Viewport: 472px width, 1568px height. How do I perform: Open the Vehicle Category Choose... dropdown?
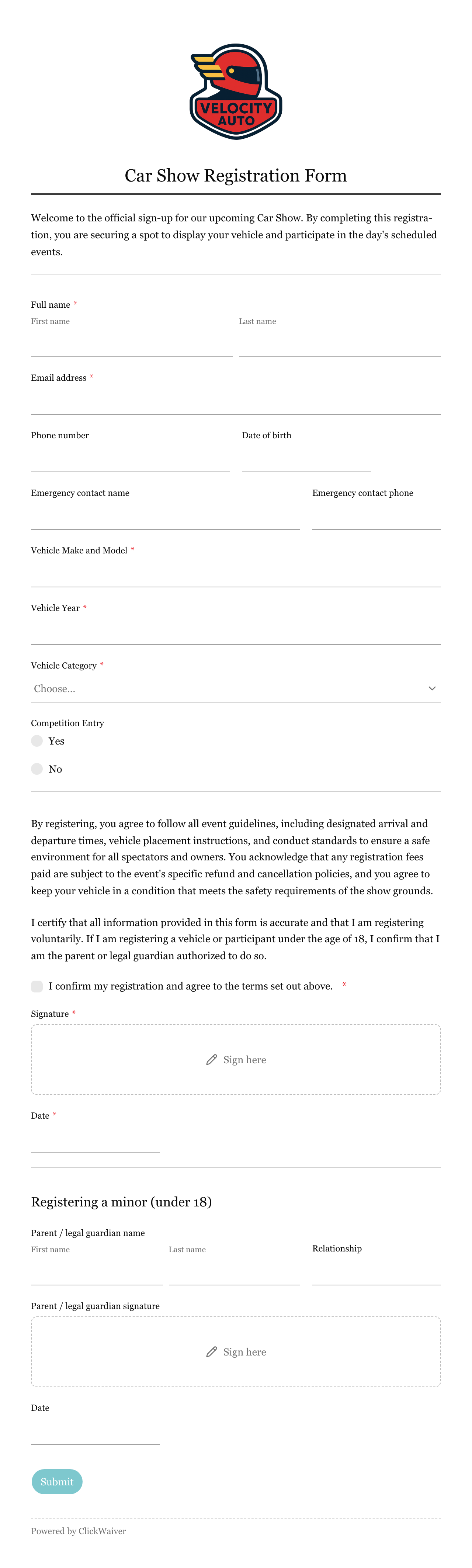pyautogui.click(x=236, y=688)
